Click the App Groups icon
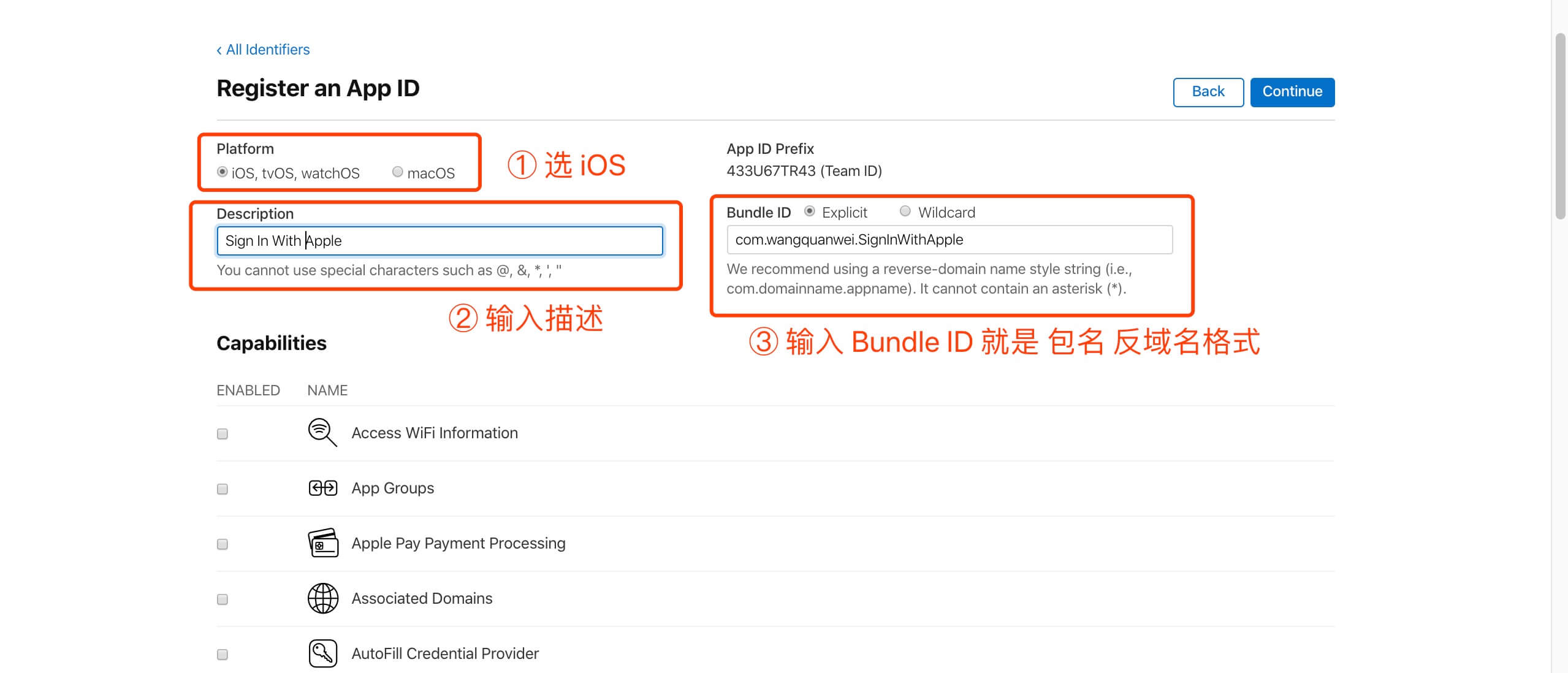This screenshot has height=673, width=1568. (x=322, y=487)
